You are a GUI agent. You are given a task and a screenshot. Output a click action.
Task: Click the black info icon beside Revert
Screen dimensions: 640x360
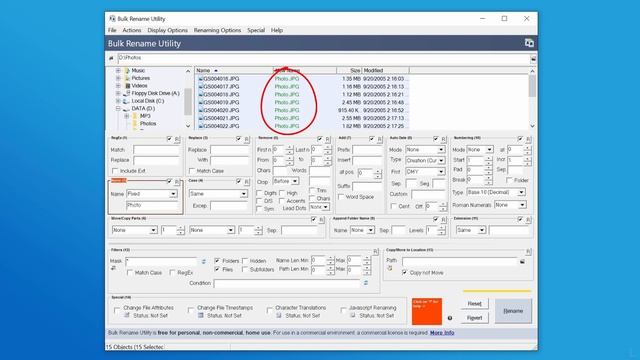click(450, 318)
